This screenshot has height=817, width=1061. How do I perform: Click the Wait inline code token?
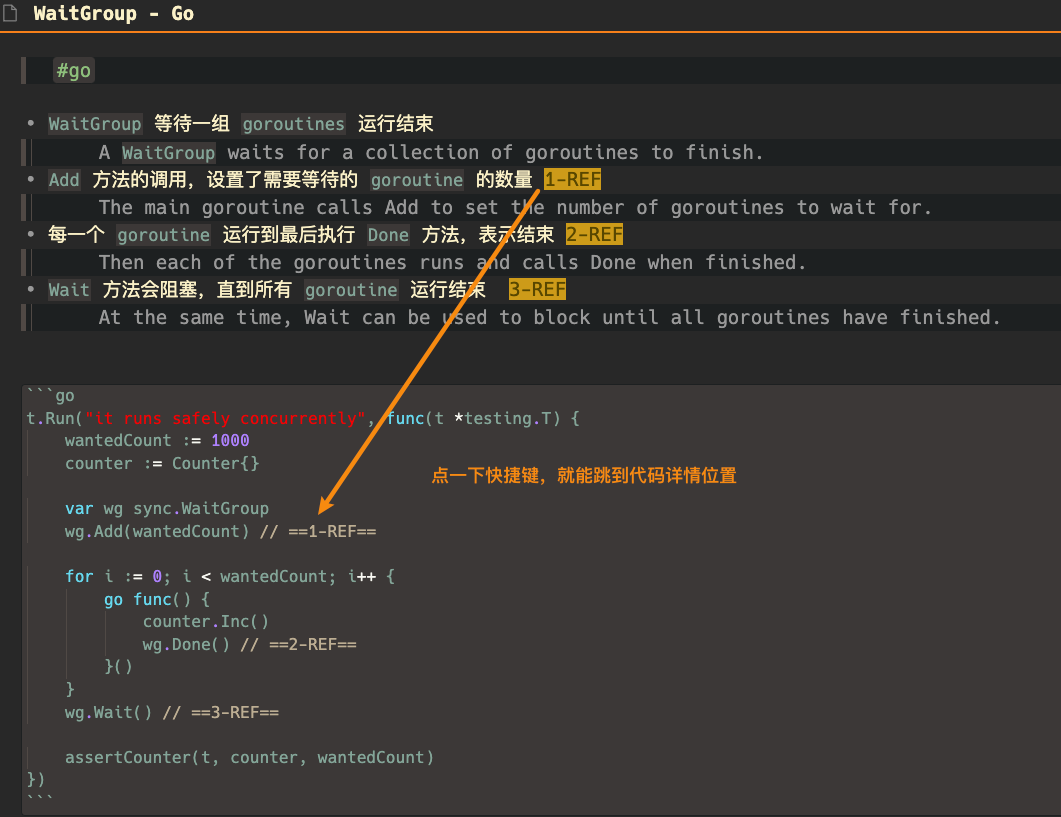(x=68, y=289)
